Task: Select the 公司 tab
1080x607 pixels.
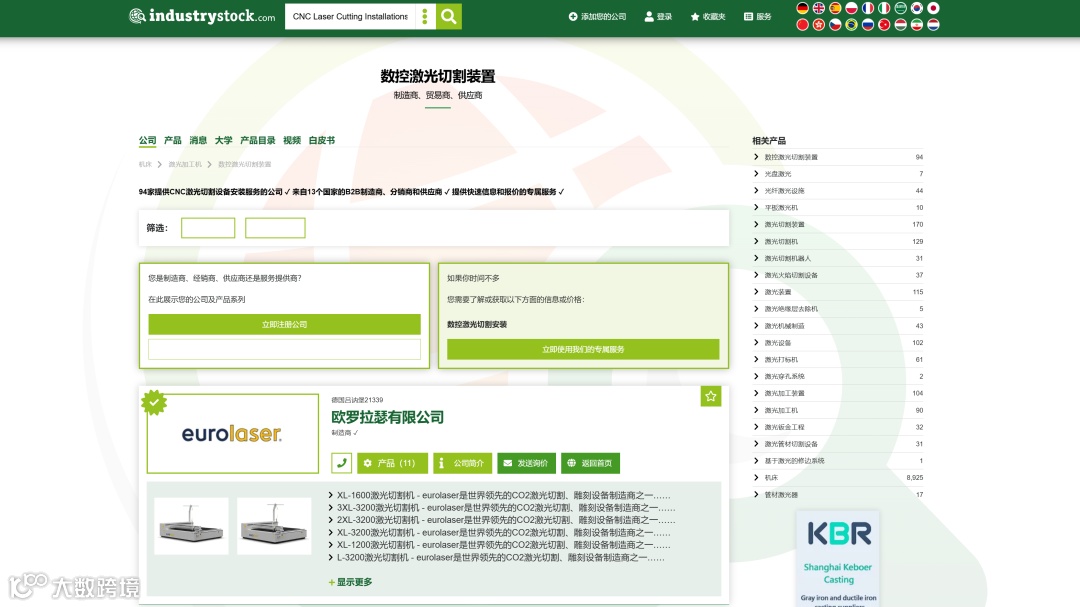Action: coord(147,140)
